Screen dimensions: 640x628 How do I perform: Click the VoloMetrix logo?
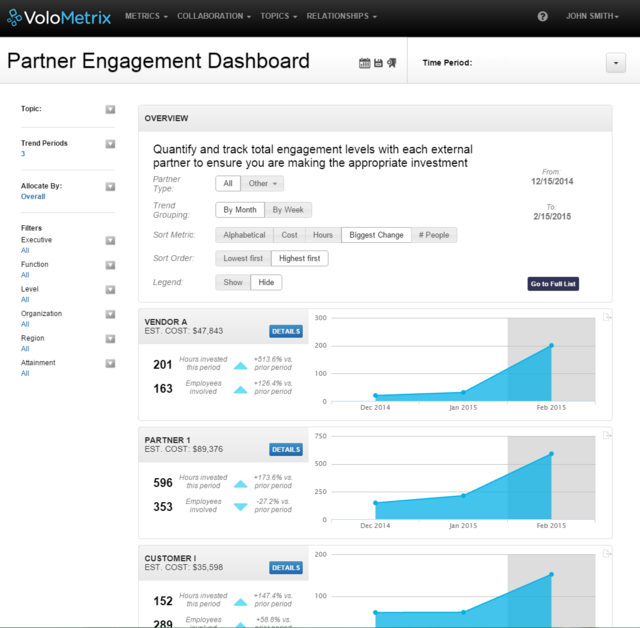59,17
